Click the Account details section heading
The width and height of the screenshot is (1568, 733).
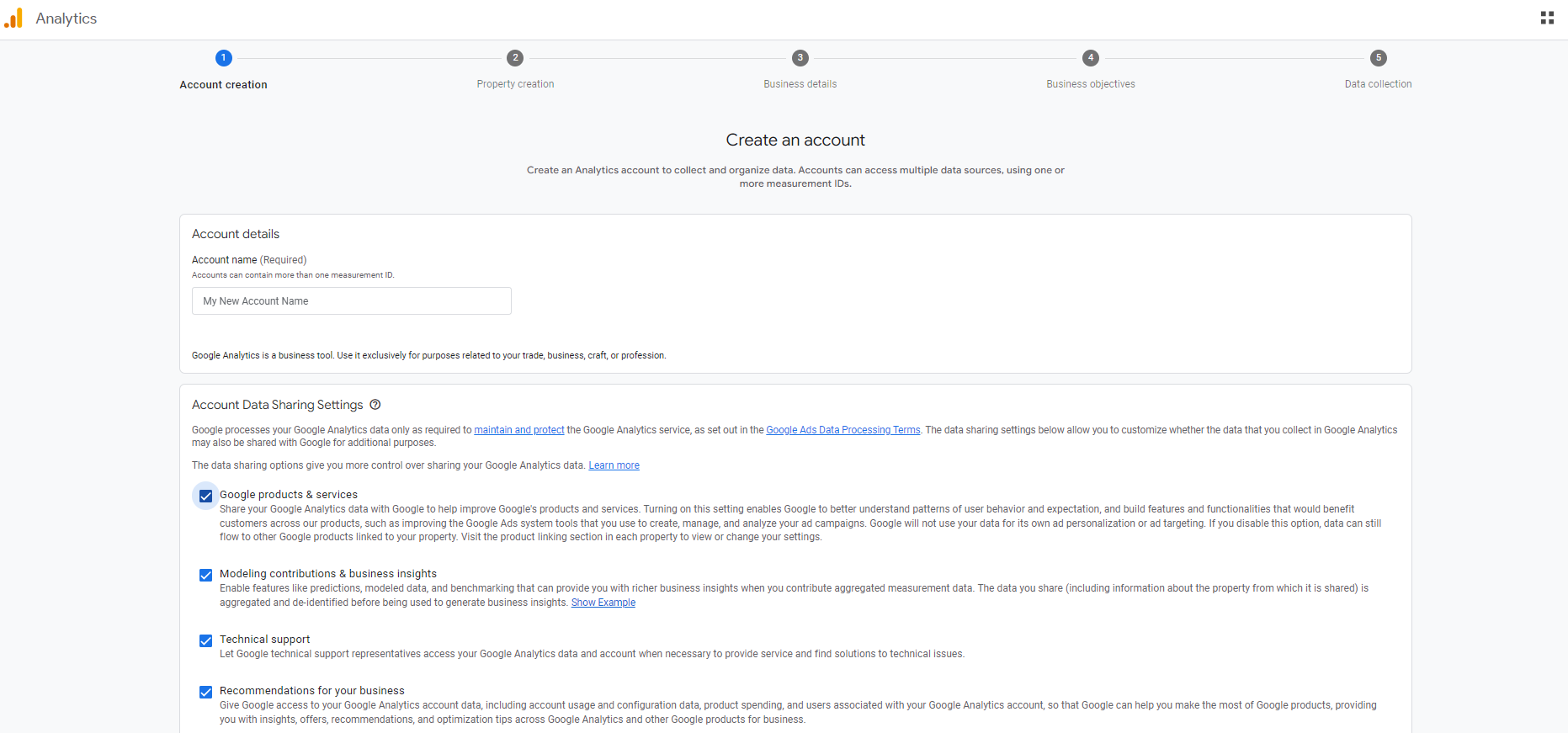pos(236,234)
